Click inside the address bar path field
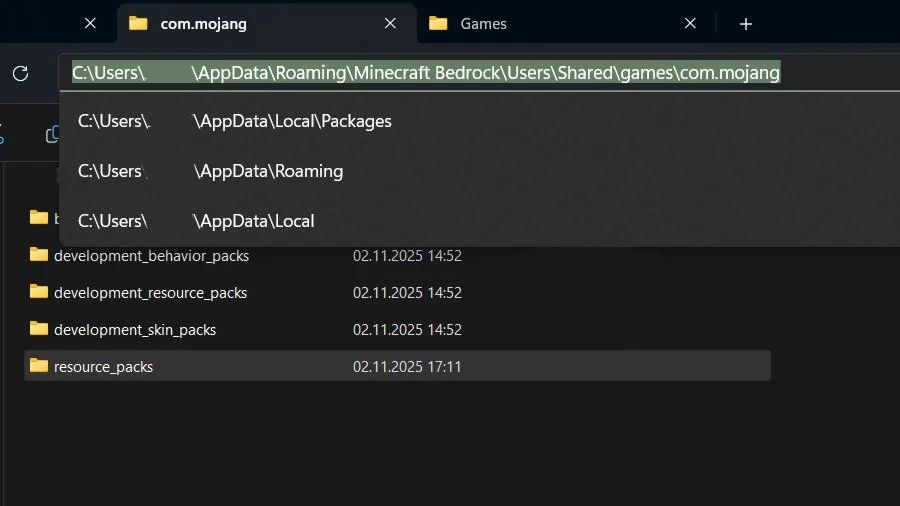The width and height of the screenshot is (900, 506). click(425, 73)
